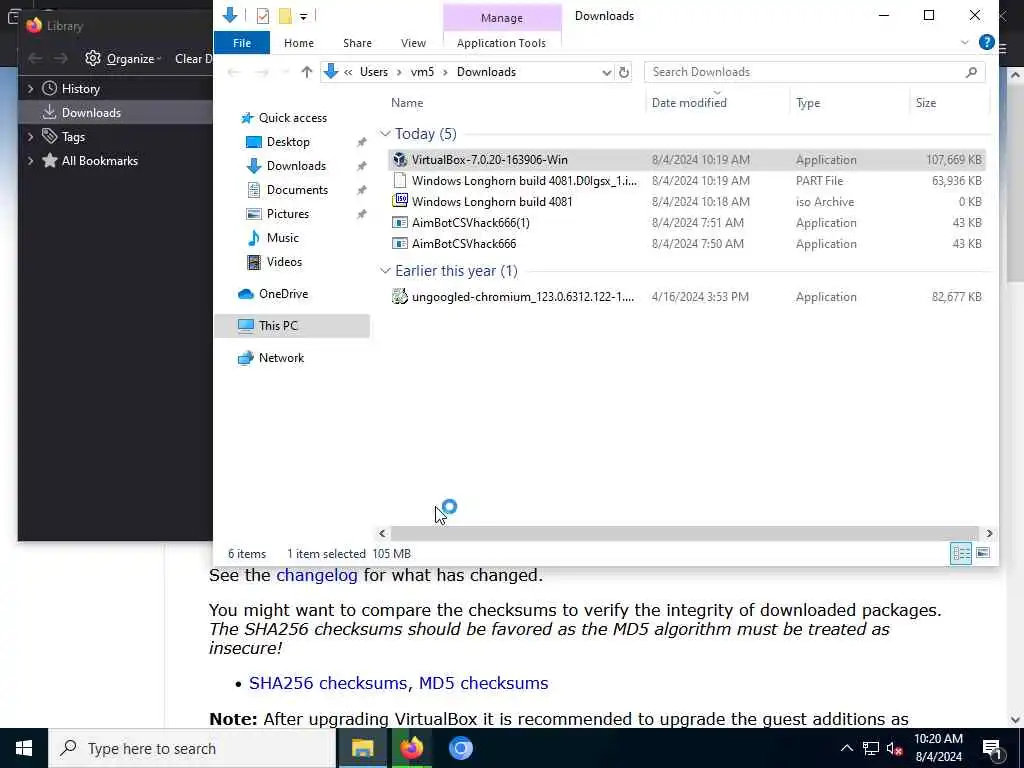
Task: Open the File tab in Explorer ribbon
Action: pos(242,43)
